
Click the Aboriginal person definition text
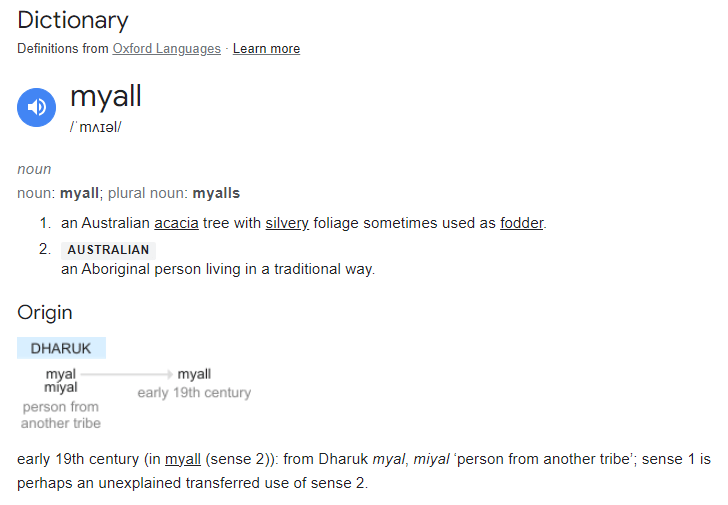[218, 269]
